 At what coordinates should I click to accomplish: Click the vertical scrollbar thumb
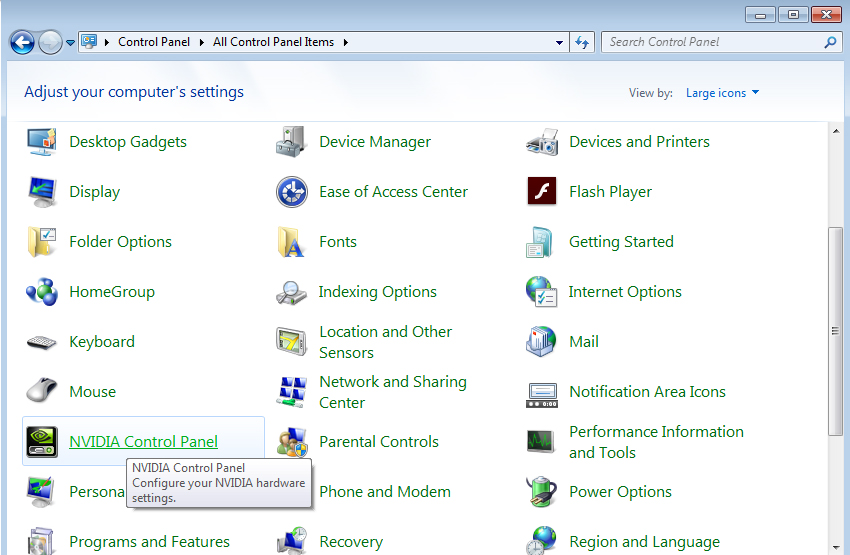836,331
